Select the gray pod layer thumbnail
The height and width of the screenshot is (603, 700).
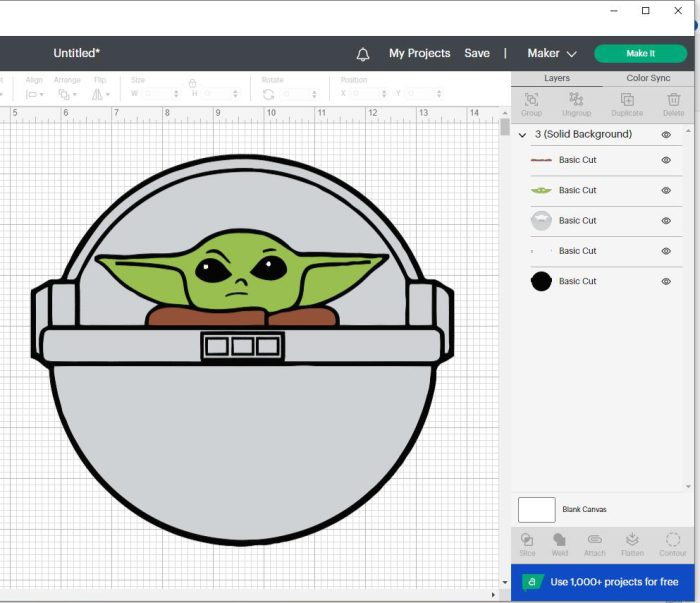click(541, 220)
